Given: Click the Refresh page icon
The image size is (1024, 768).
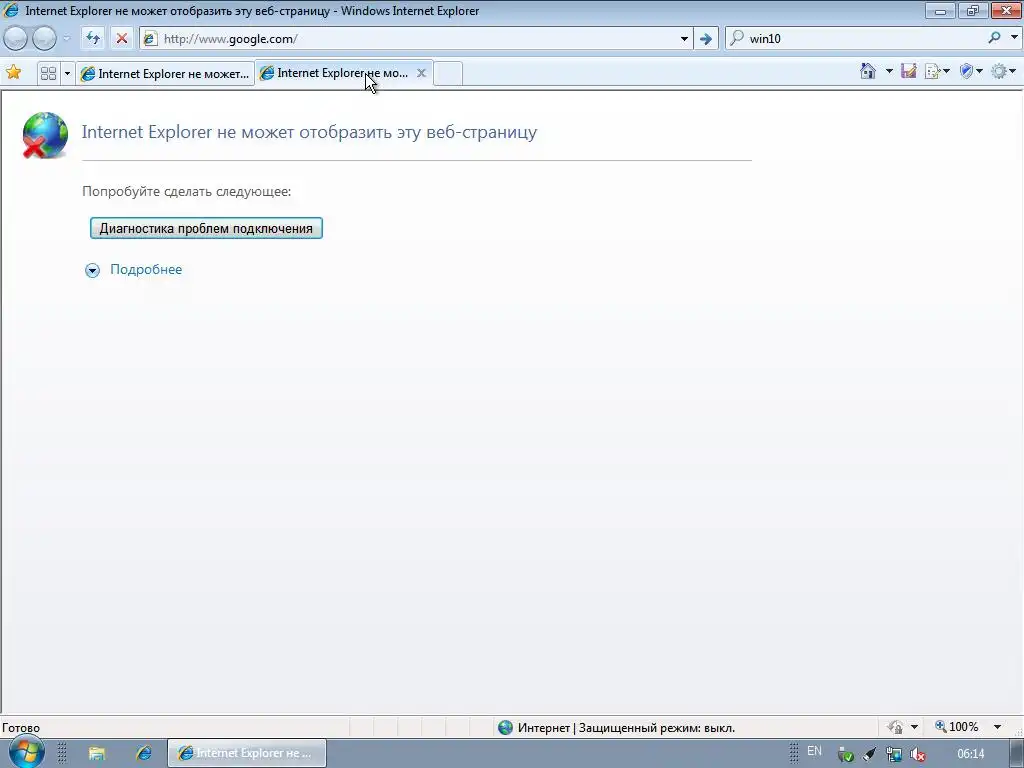Looking at the screenshot, I should tap(93, 39).
